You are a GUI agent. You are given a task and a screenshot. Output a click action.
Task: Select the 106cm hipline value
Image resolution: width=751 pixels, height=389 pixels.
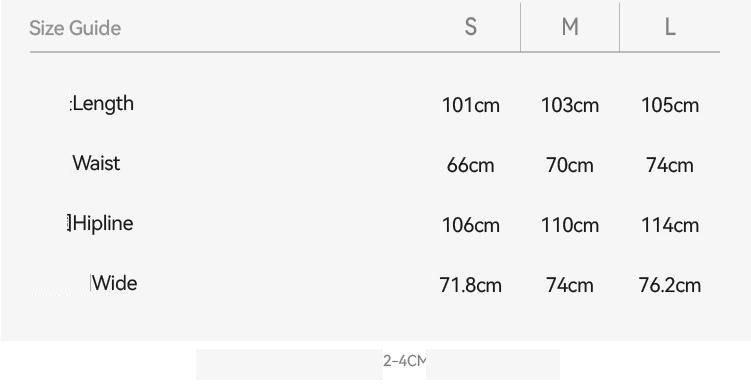tap(471, 225)
